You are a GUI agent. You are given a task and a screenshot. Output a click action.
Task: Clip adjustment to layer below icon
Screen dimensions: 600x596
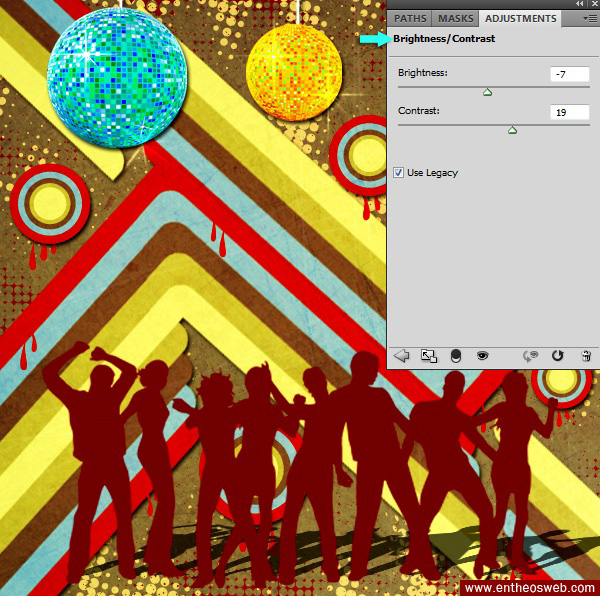(x=456, y=356)
